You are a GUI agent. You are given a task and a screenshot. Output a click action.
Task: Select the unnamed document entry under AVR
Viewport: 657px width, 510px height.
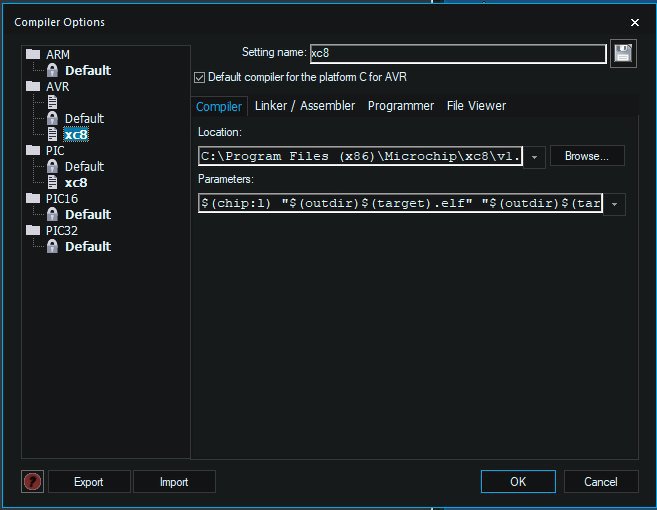pyautogui.click(x=52, y=102)
